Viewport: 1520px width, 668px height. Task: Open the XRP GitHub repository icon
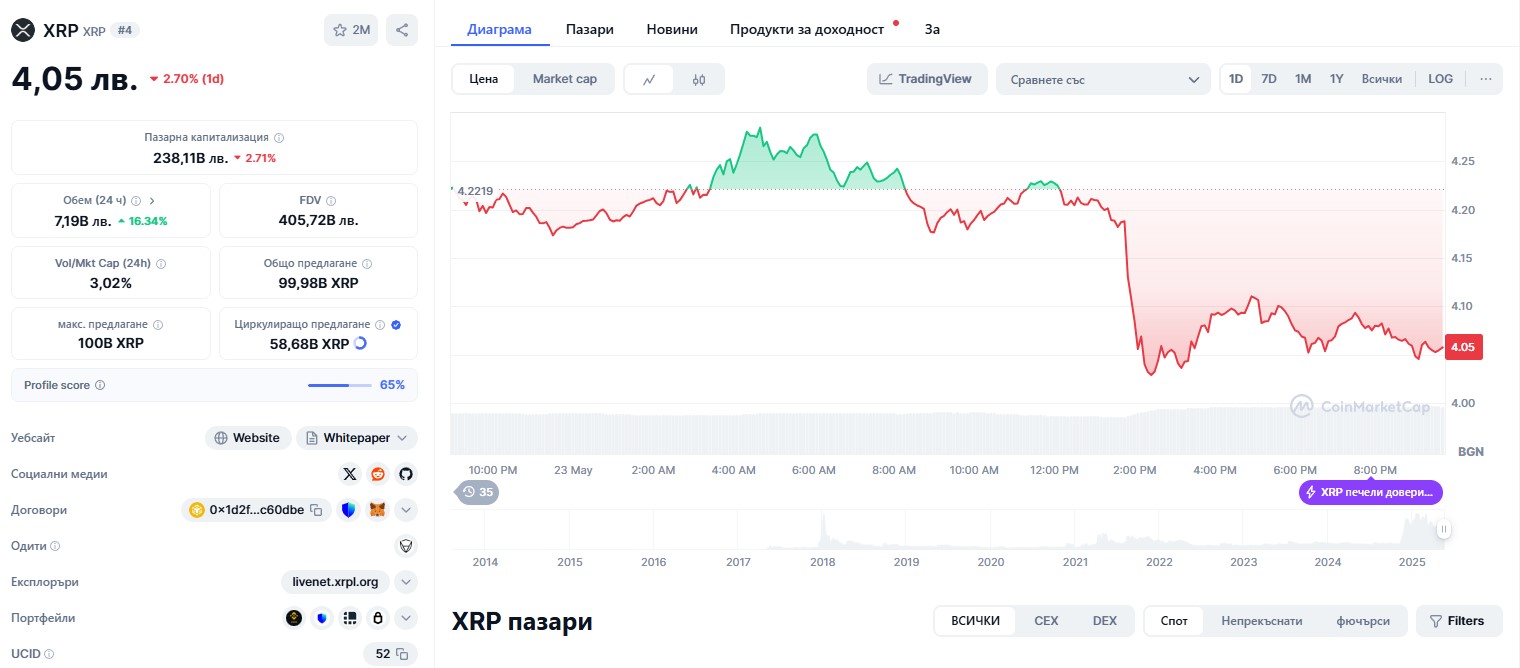coord(406,474)
